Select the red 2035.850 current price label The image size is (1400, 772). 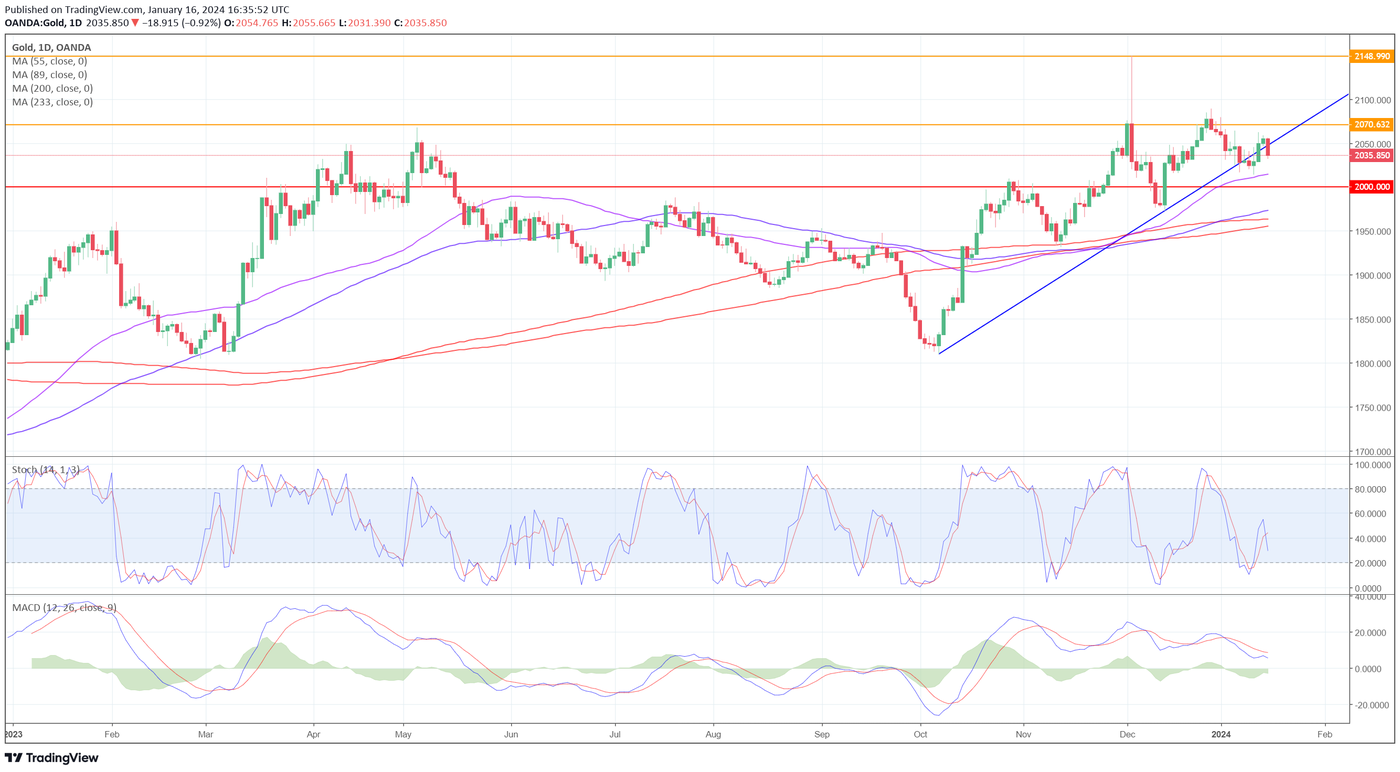[x=1371, y=156]
